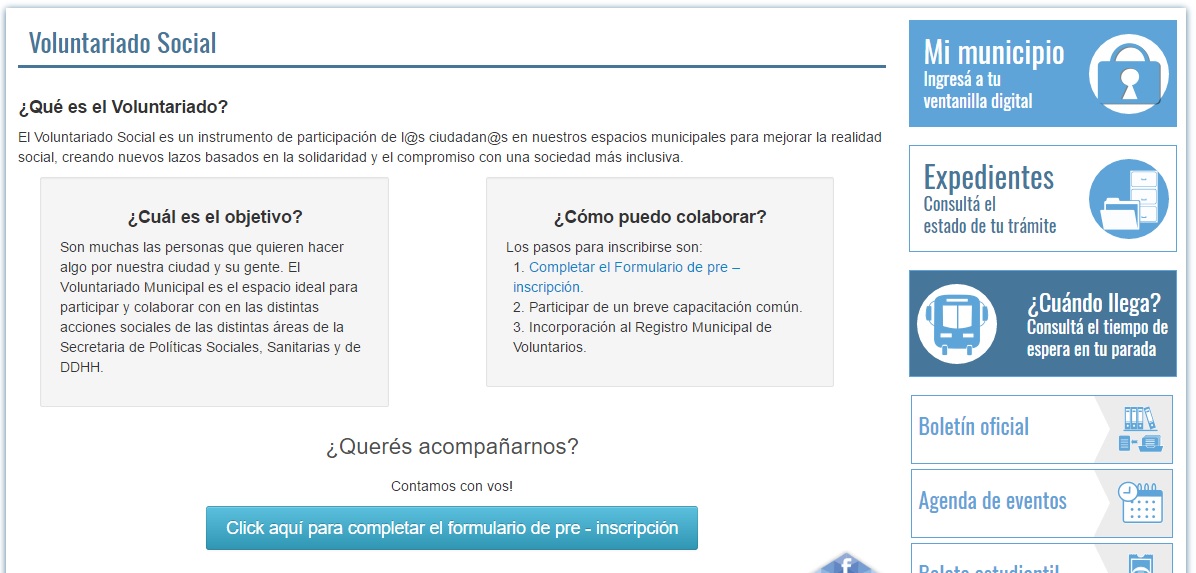1196x573 pixels.
Task: Click the binders icon on Boletín oficial
Action: [x=1139, y=429]
